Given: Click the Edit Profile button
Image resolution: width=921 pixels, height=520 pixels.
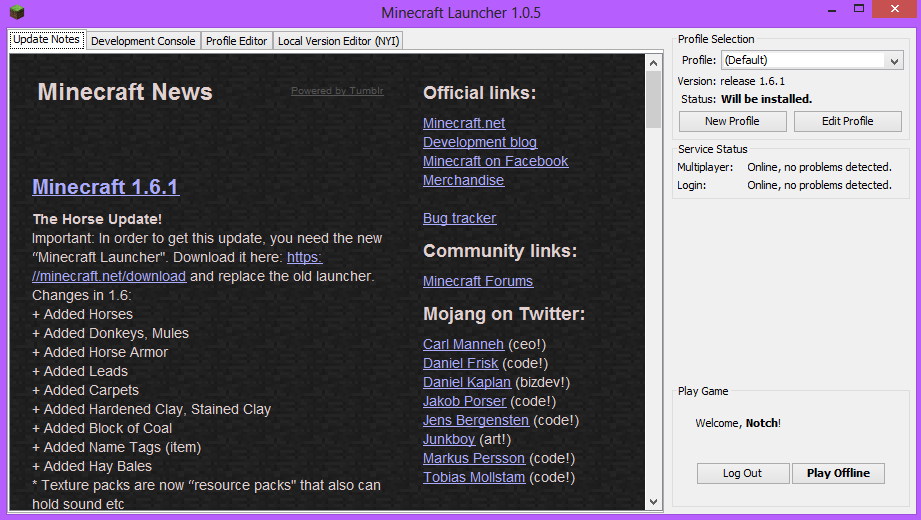Looking at the screenshot, I should pos(848,121).
